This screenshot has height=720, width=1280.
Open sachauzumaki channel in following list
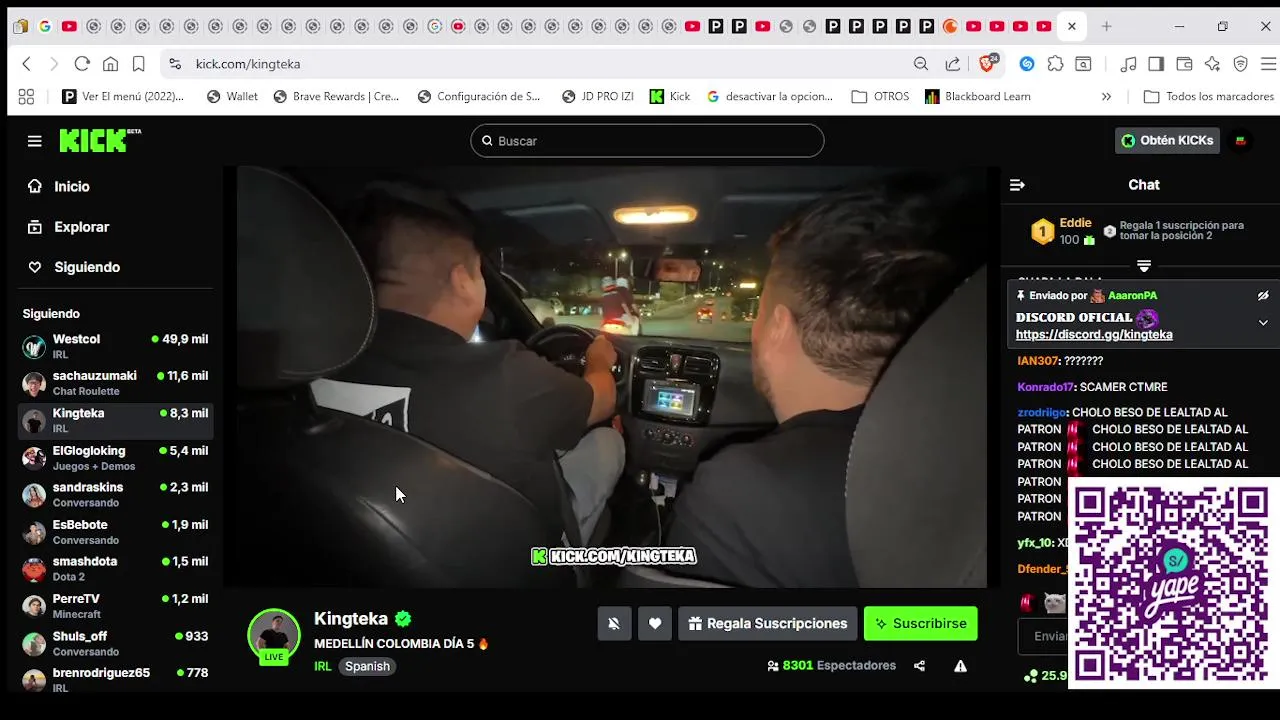(x=115, y=383)
